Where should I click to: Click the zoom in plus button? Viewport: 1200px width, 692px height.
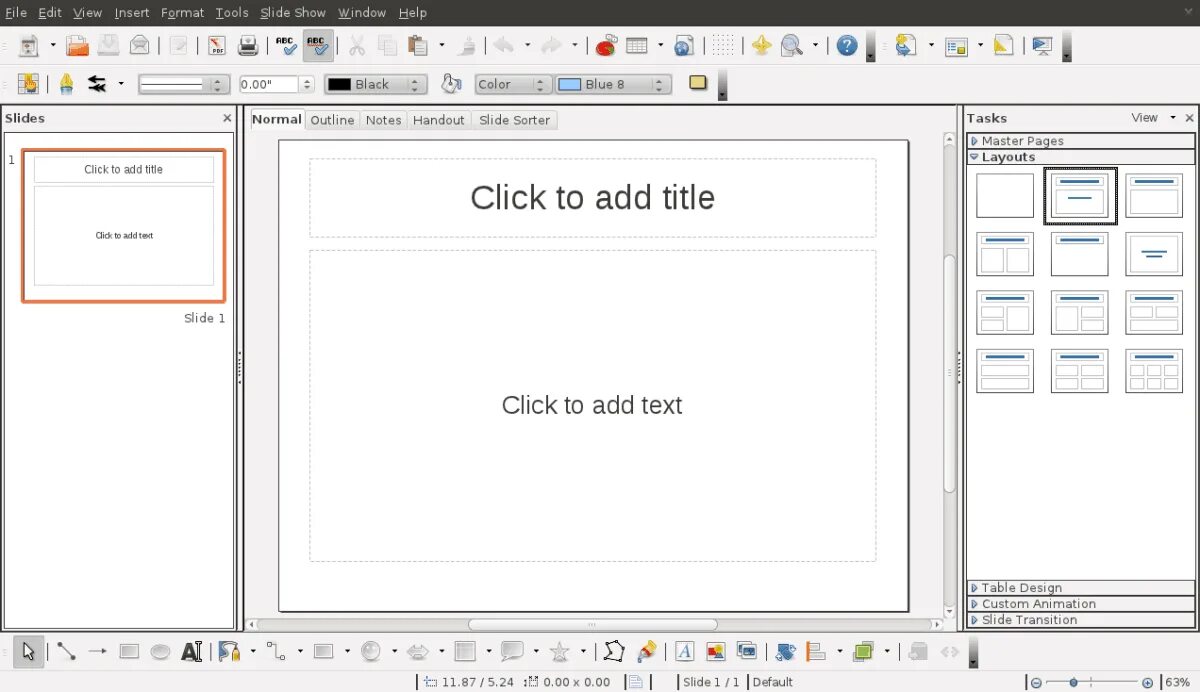click(x=1148, y=682)
